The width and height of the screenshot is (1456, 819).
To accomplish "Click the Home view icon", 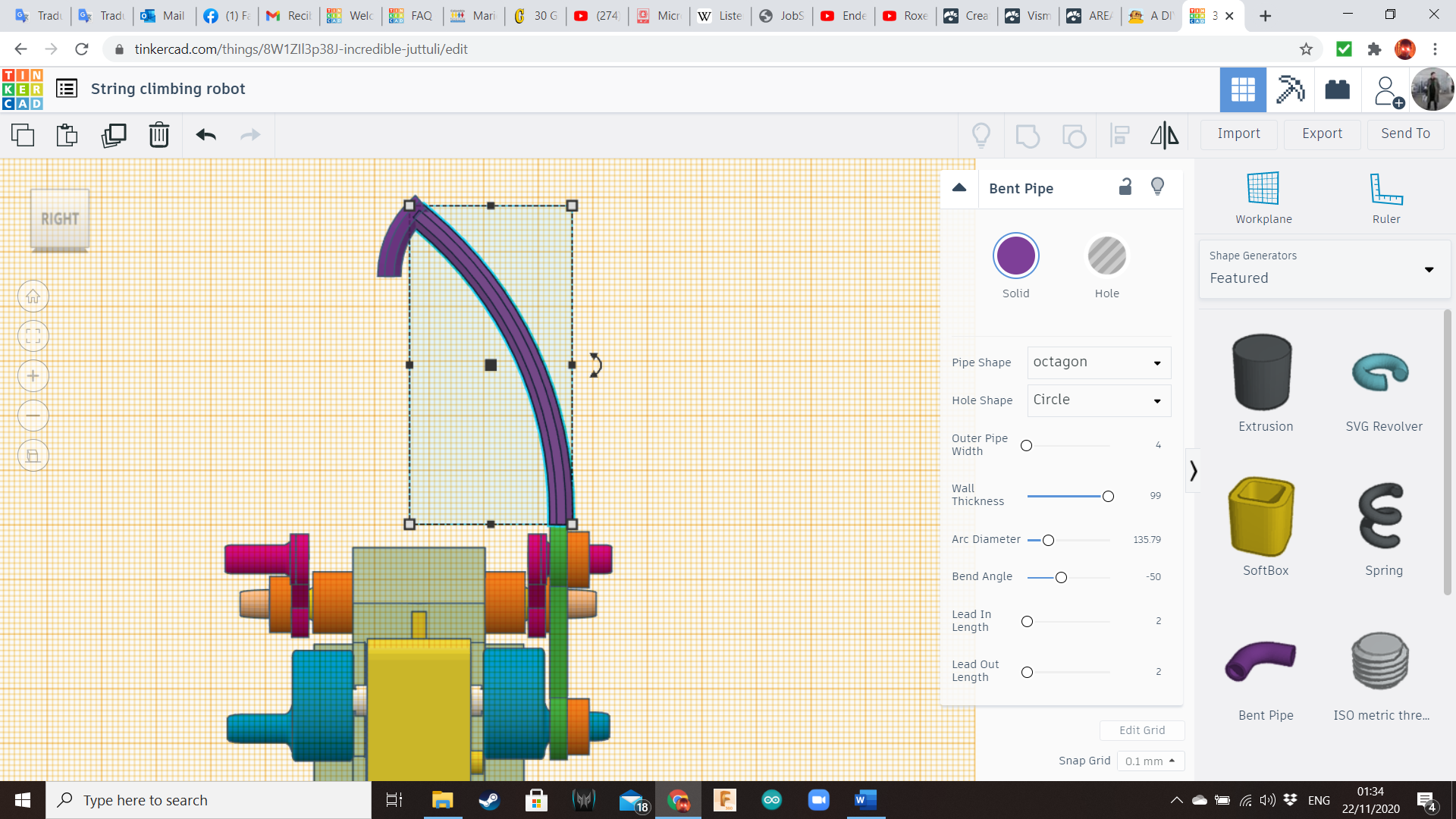I will pyautogui.click(x=33, y=297).
